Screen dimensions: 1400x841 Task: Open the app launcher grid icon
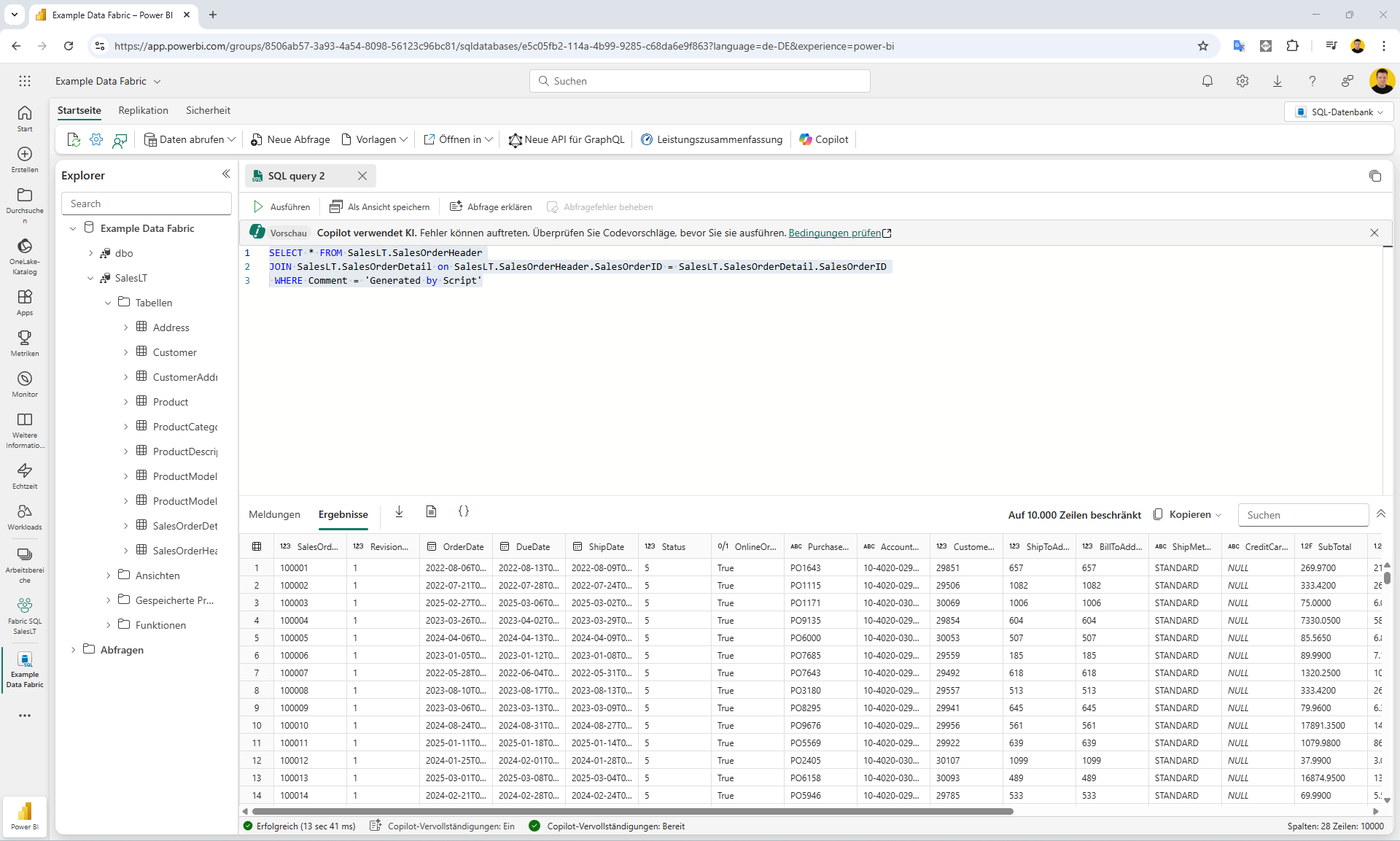[25, 81]
